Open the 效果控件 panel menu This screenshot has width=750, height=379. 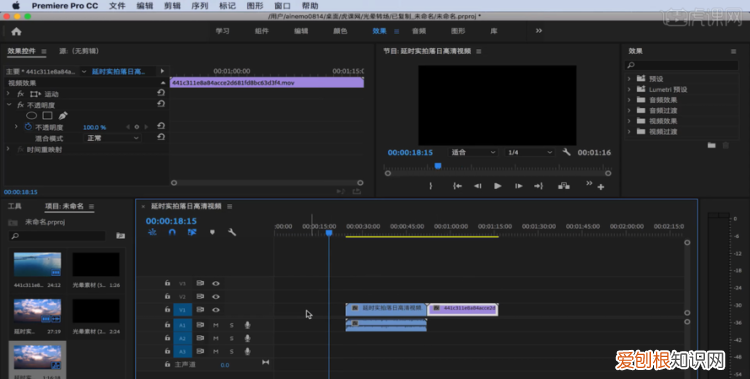[x=44, y=51]
